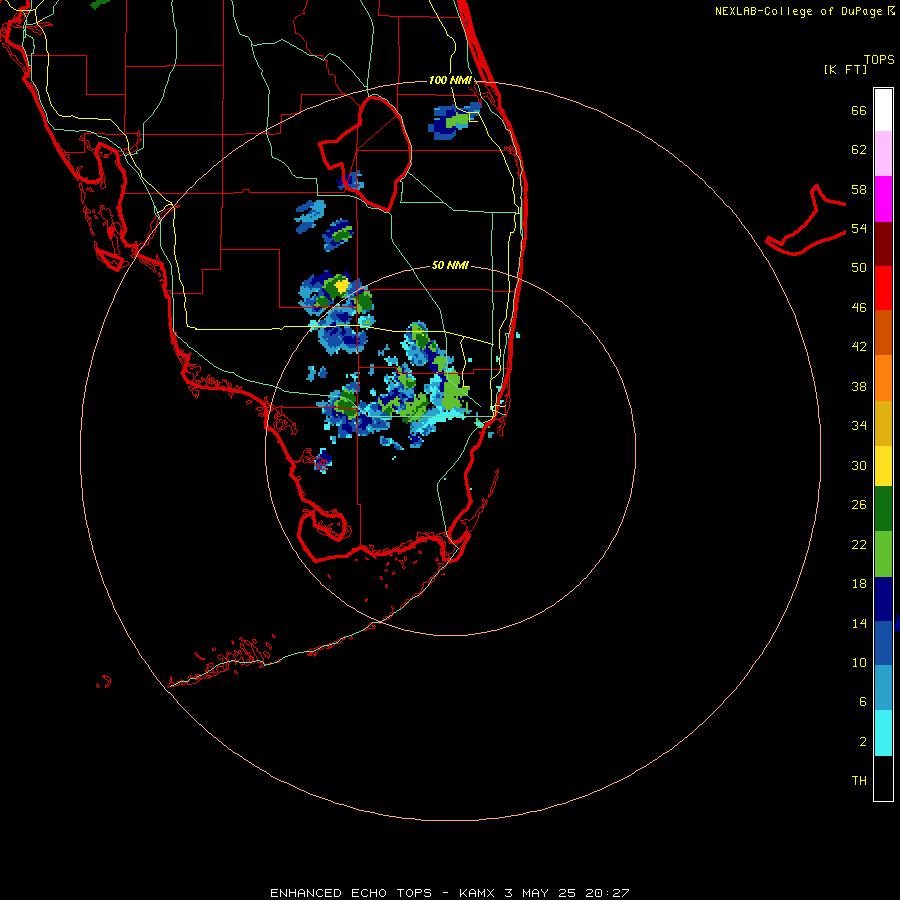The width and height of the screenshot is (900, 900).
Task: Click the 6 legend value
Action: [863, 702]
